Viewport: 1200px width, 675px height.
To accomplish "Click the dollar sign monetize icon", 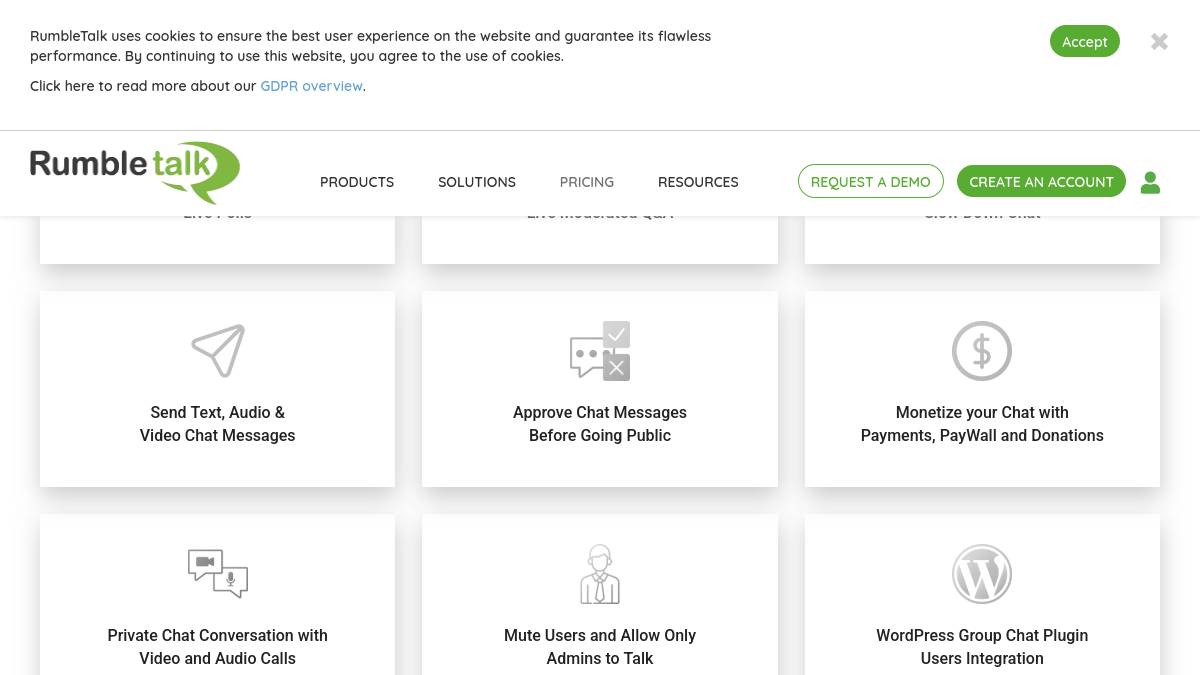I will point(981,351).
